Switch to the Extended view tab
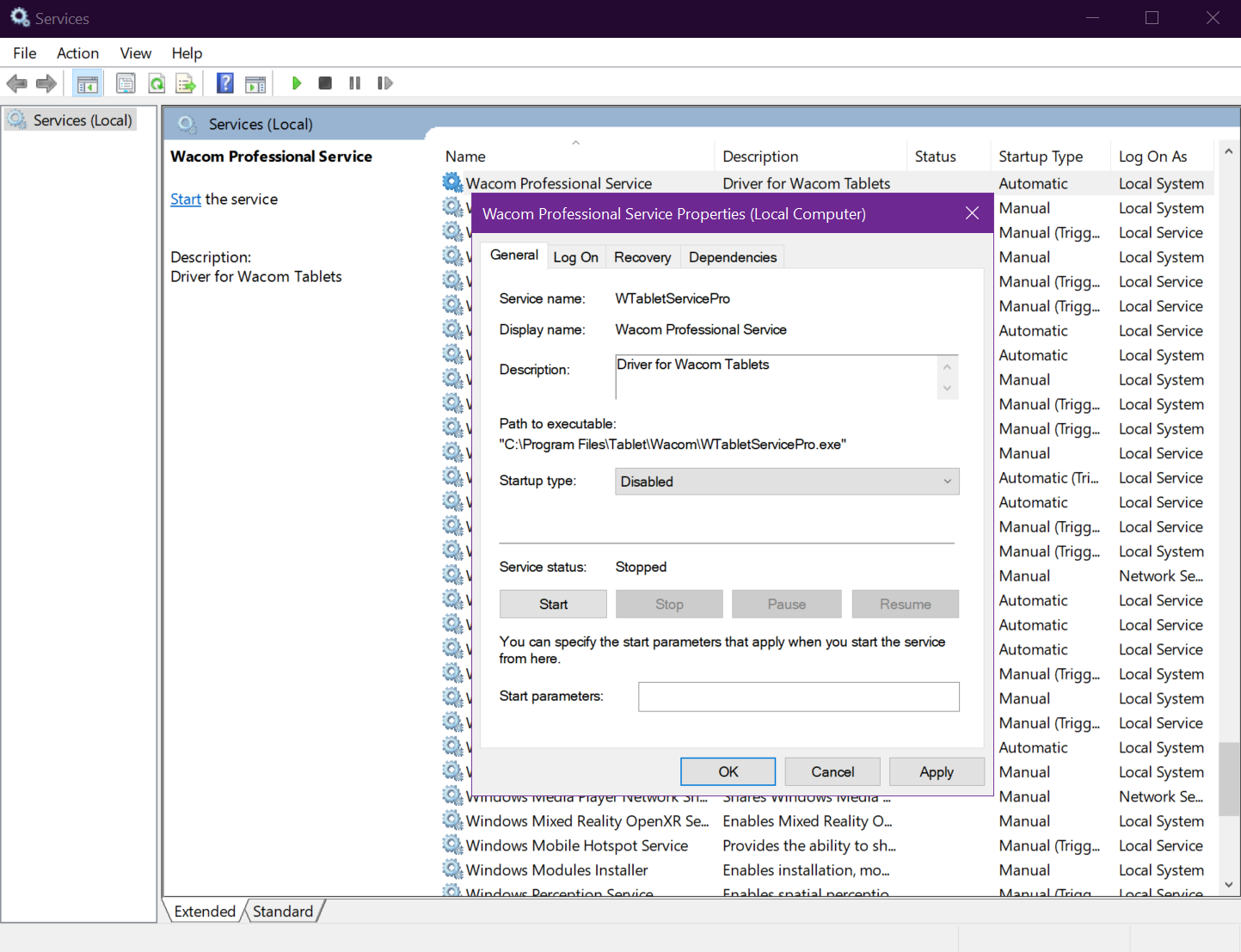This screenshot has width=1241, height=952. [x=205, y=912]
